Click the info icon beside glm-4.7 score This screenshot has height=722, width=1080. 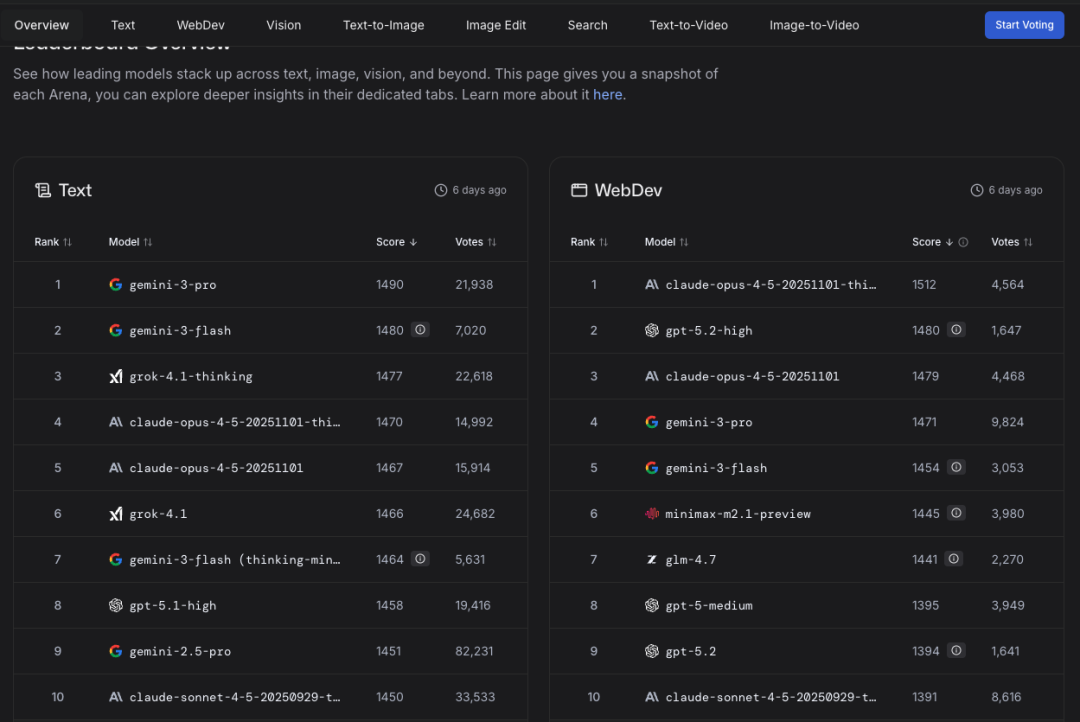954,559
